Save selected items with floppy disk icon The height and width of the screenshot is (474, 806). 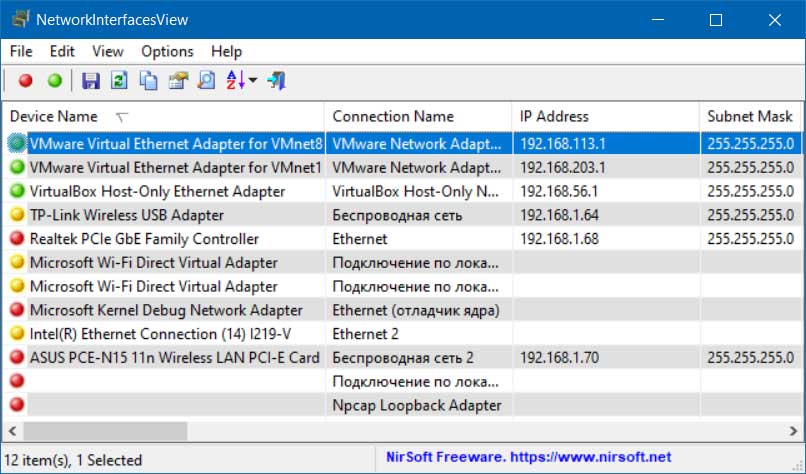point(90,81)
